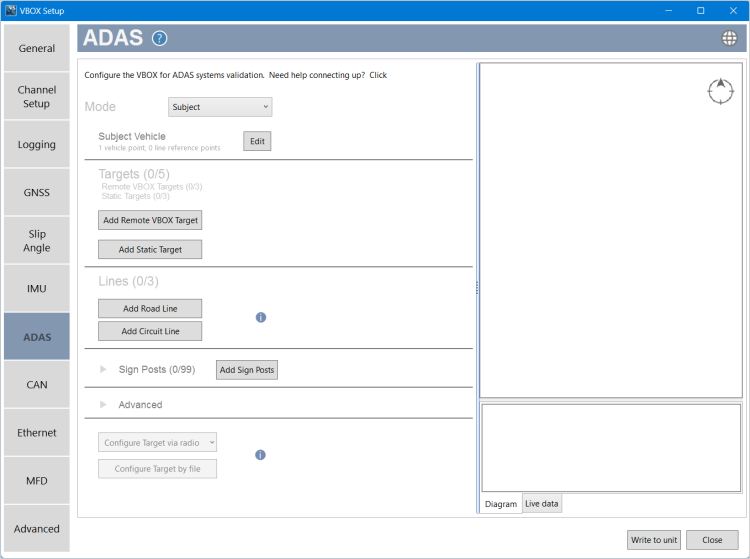The height and width of the screenshot is (559, 750).
Task: Click the globe language icon
Action: pos(729,38)
